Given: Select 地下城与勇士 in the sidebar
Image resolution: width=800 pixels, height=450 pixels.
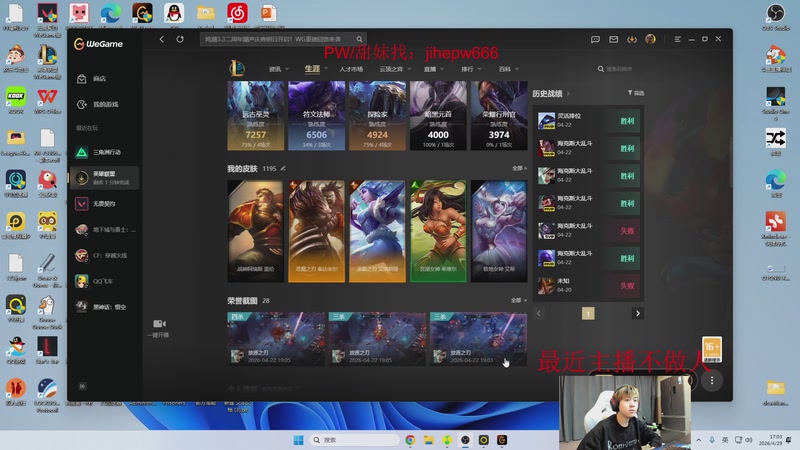Looking at the screenshot, I should [x=104, y=230].
